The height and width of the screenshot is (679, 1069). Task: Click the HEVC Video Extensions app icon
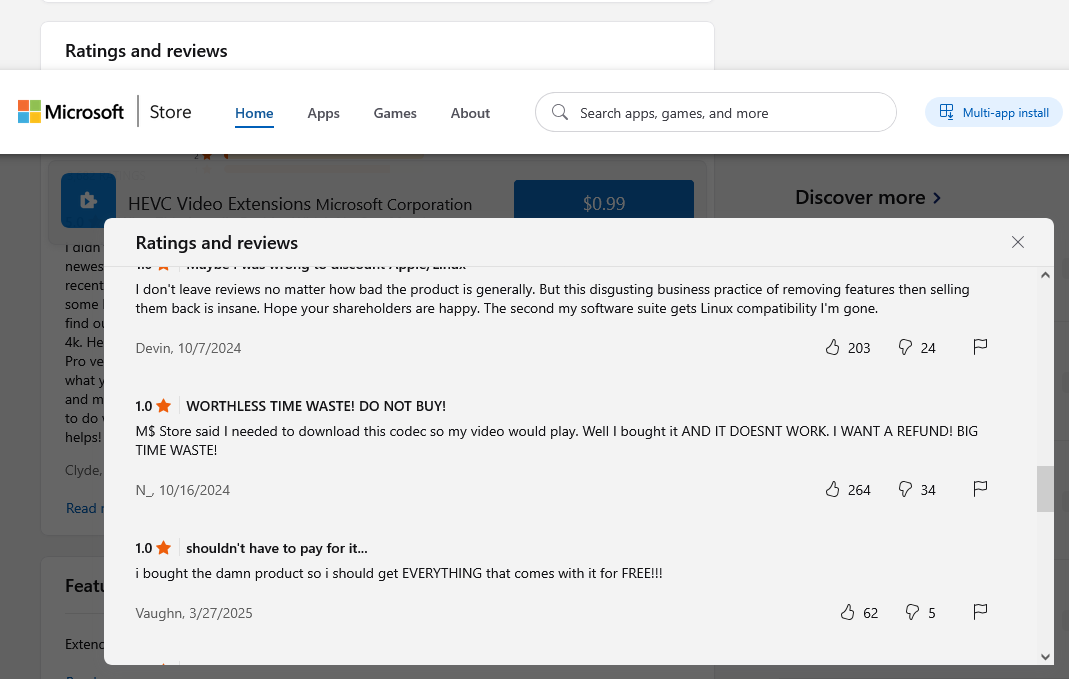point(88,200)
